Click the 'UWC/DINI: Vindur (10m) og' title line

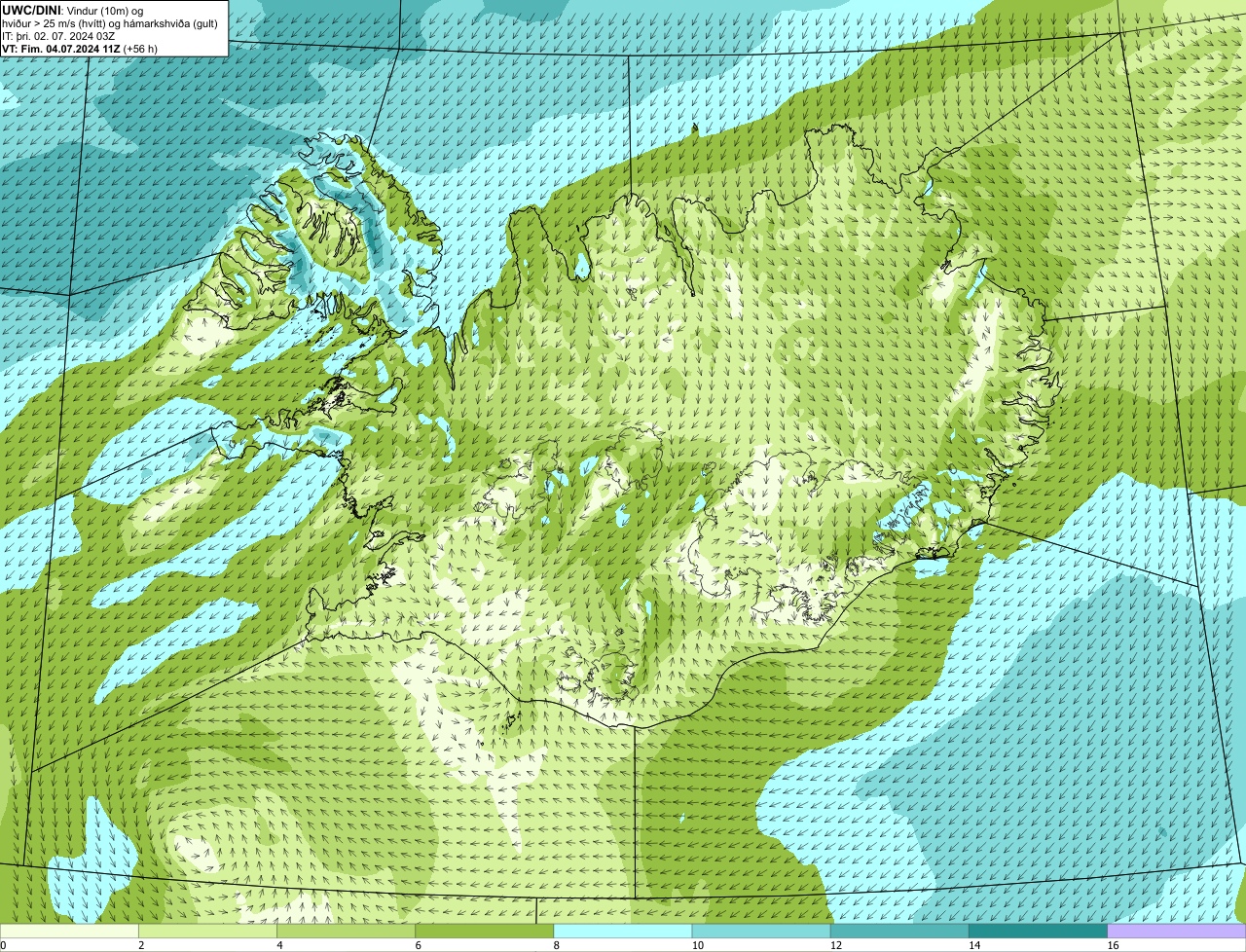(72, 11)
